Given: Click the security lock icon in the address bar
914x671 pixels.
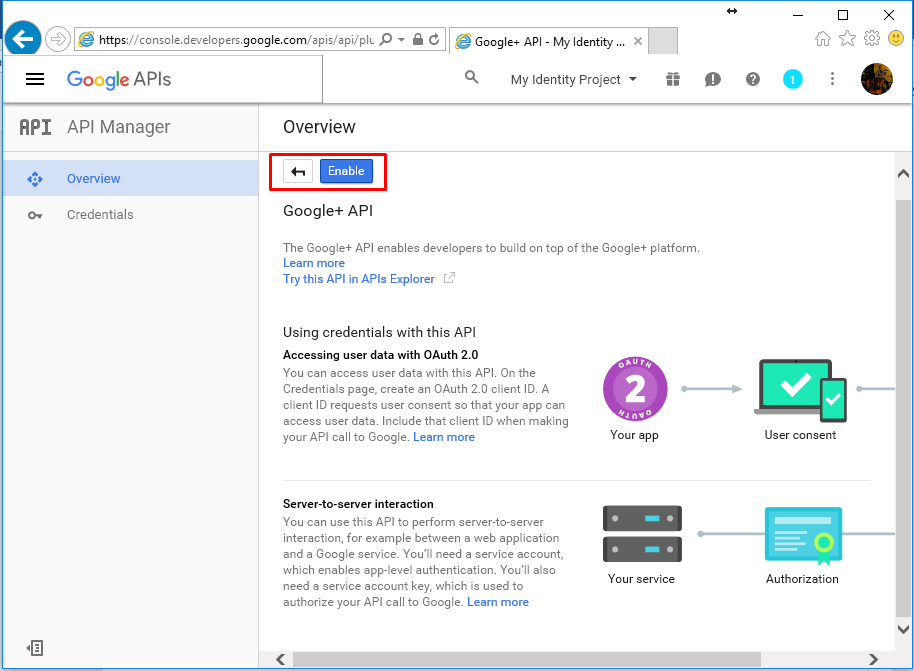Looking at the screenshot, I should [x=417, y=39].
